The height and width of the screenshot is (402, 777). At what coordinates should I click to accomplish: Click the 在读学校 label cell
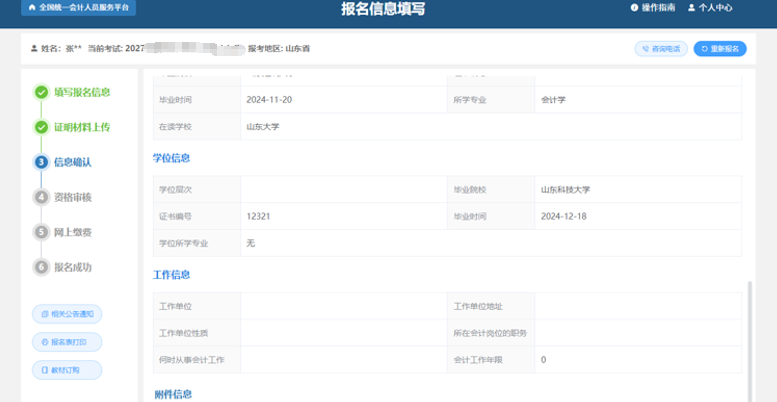197,127
